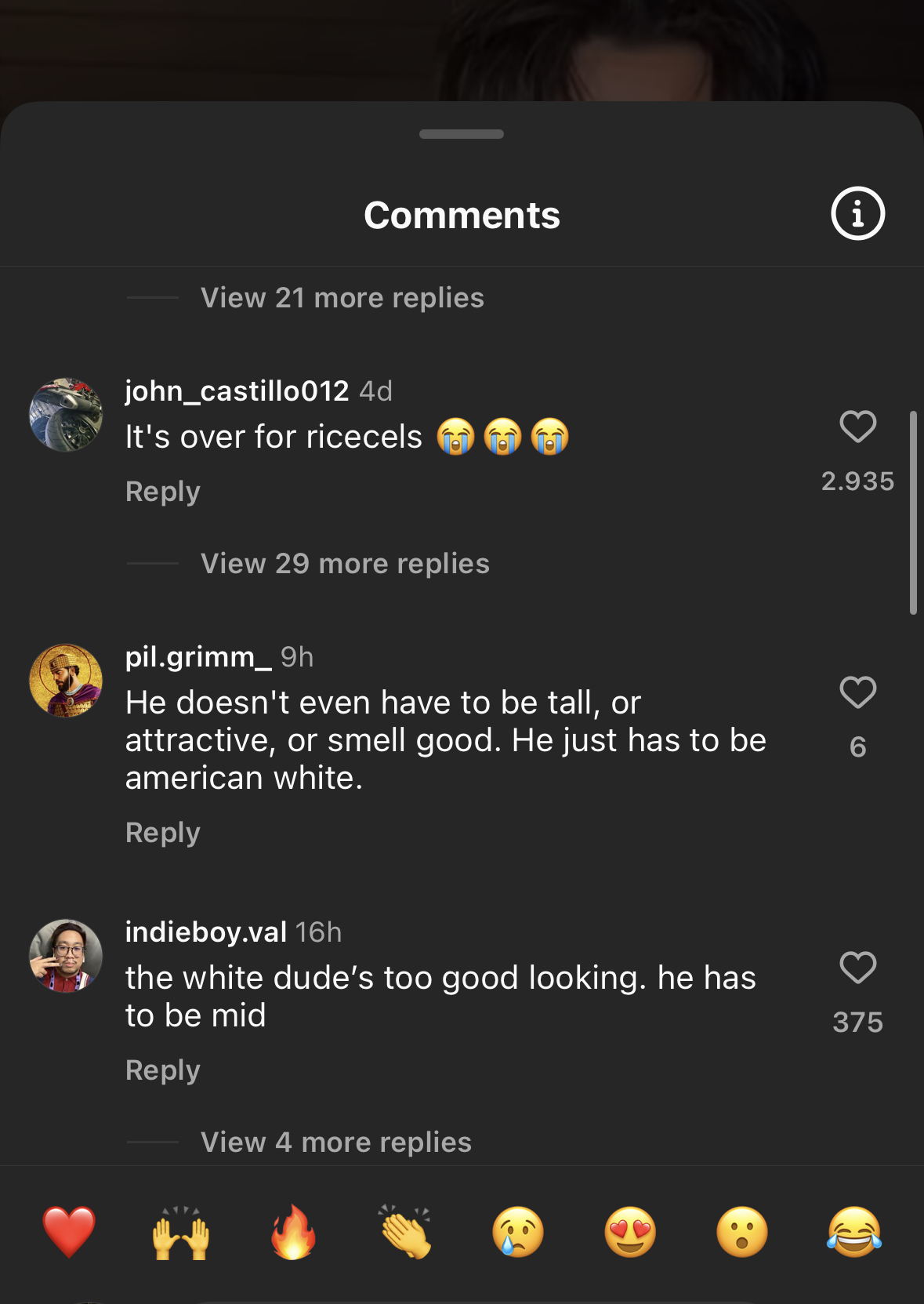Tap the surprised face emoji reaction
Viewport: 924px width, 1304px height.
742,1232
